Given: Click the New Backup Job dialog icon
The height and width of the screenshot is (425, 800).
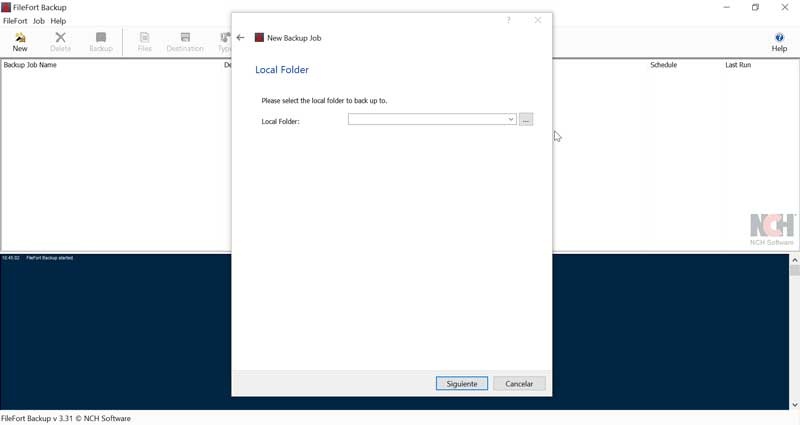Looking at the screenshot, I should click(x=259, y=37).
